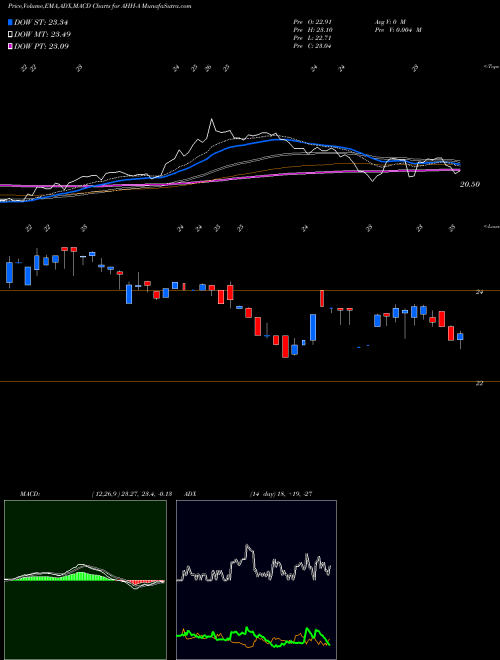Select the 'DOW ST: 23.34' legend label
The image size is (500, 660).
41,22
